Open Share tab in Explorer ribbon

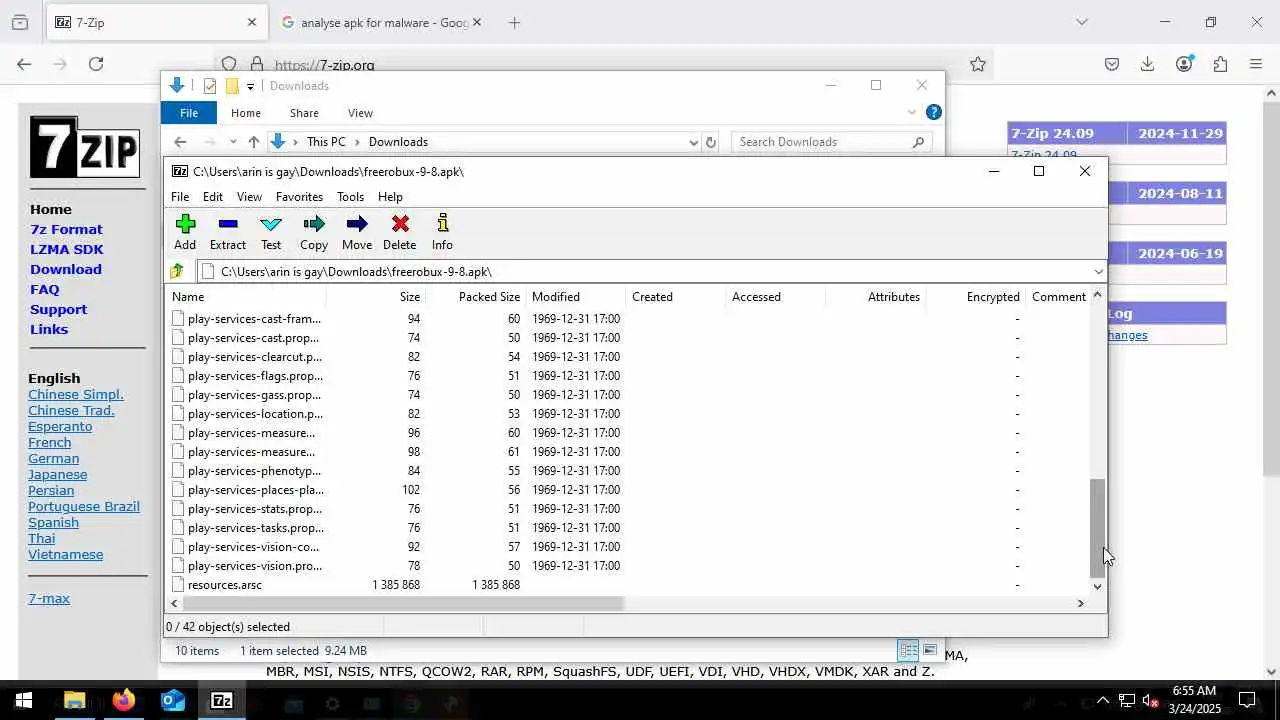(304, 113)
